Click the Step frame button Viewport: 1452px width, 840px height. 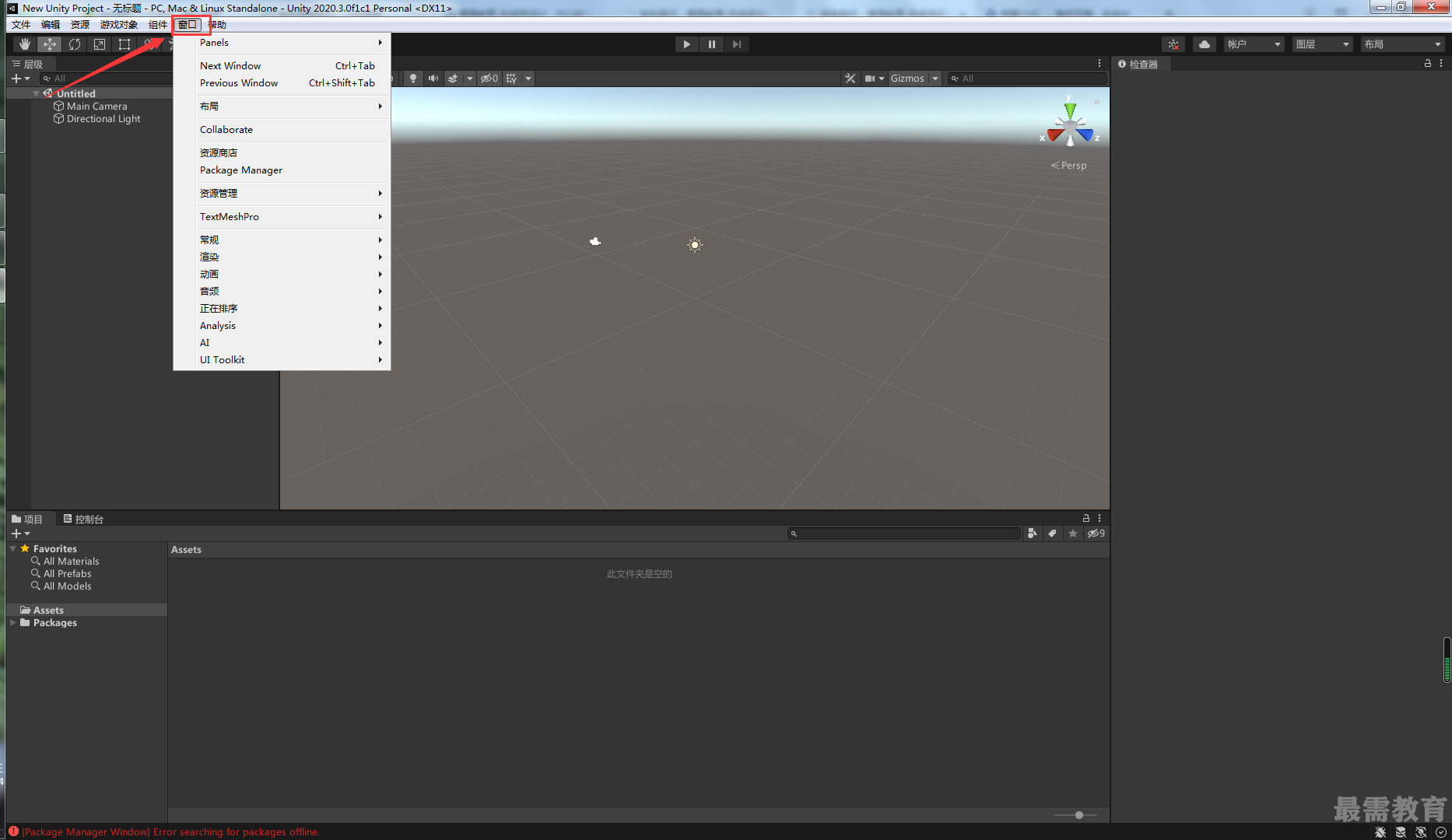click(x=736, y=44)
